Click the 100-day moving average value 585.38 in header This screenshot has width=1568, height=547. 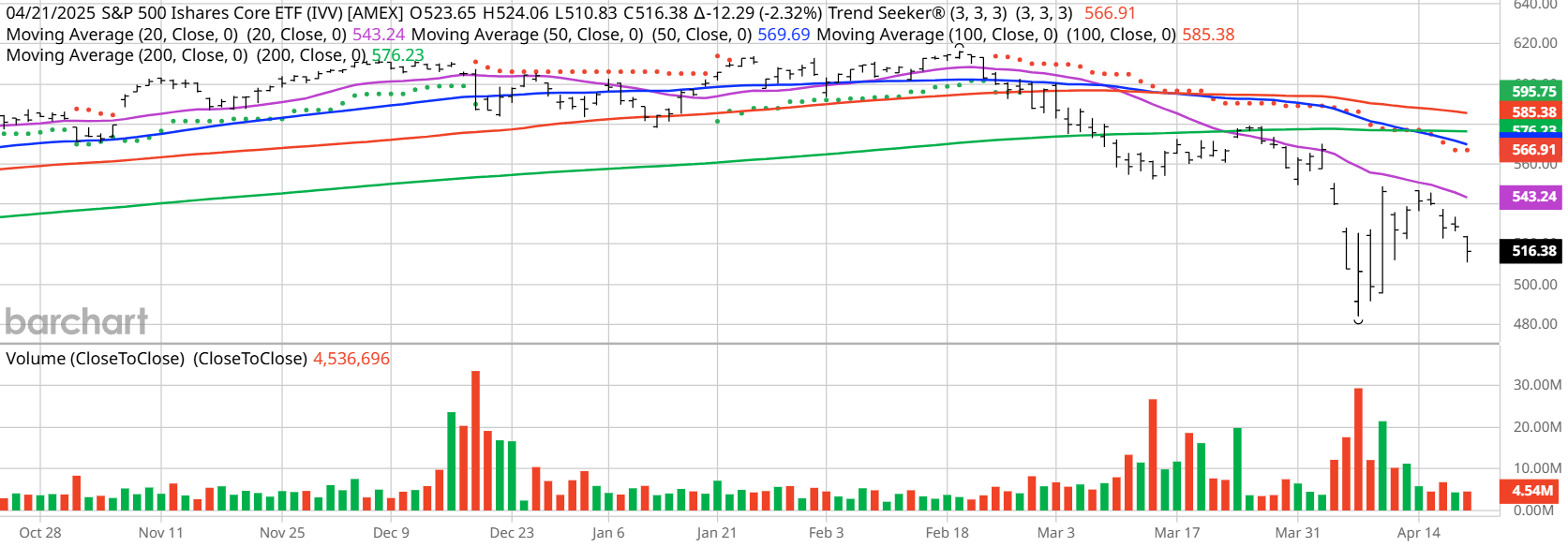1208,35
